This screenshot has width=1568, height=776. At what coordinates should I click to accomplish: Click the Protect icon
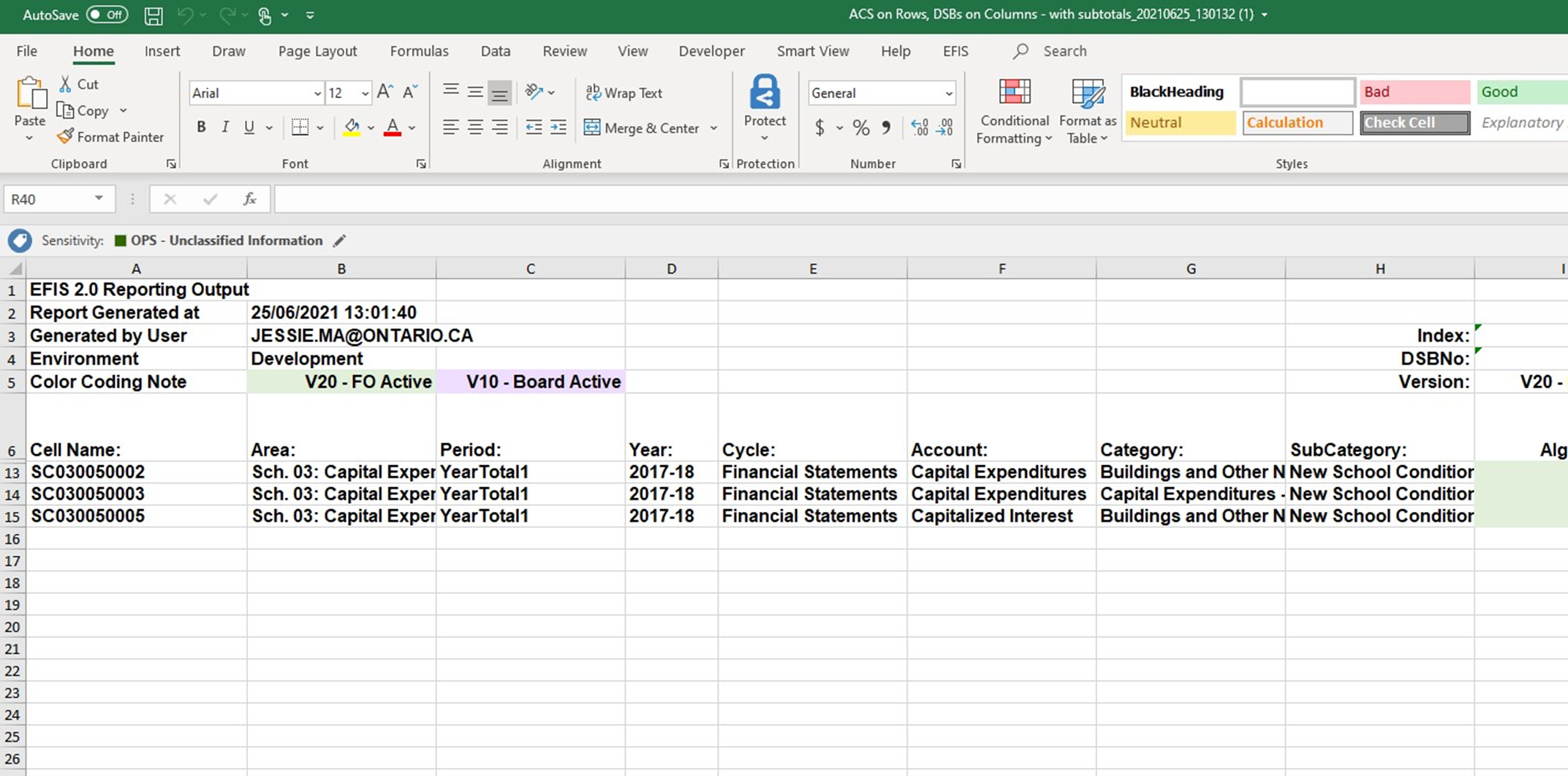[765, 93]
